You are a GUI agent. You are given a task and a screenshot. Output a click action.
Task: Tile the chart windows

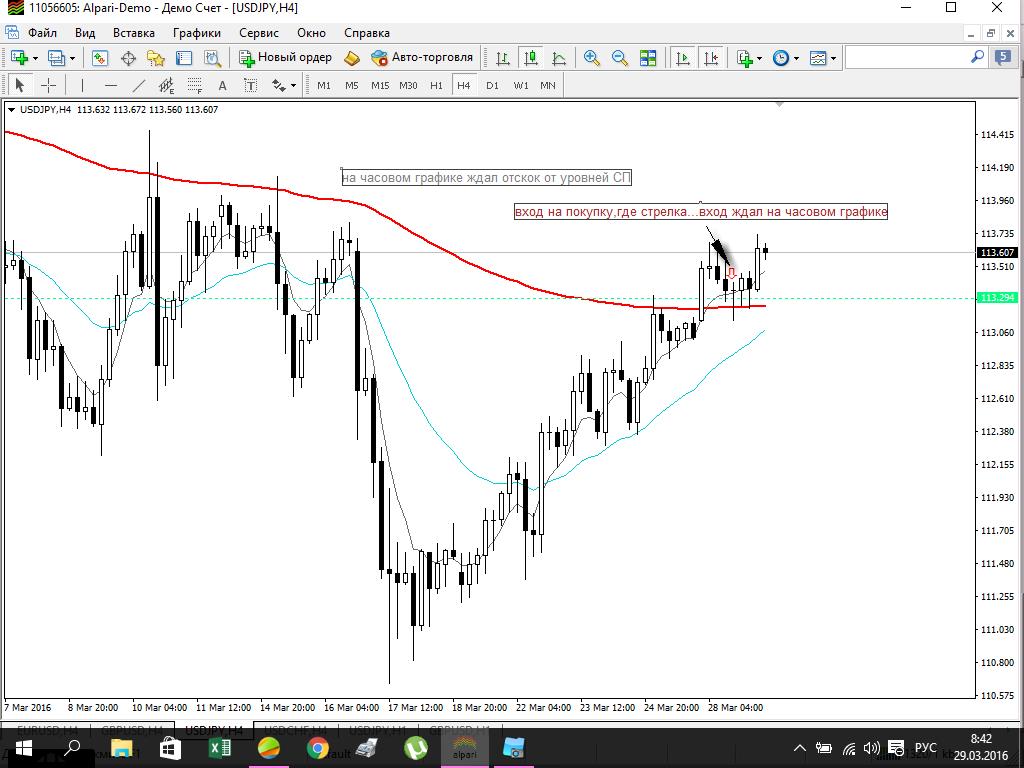tap(648, 58)
